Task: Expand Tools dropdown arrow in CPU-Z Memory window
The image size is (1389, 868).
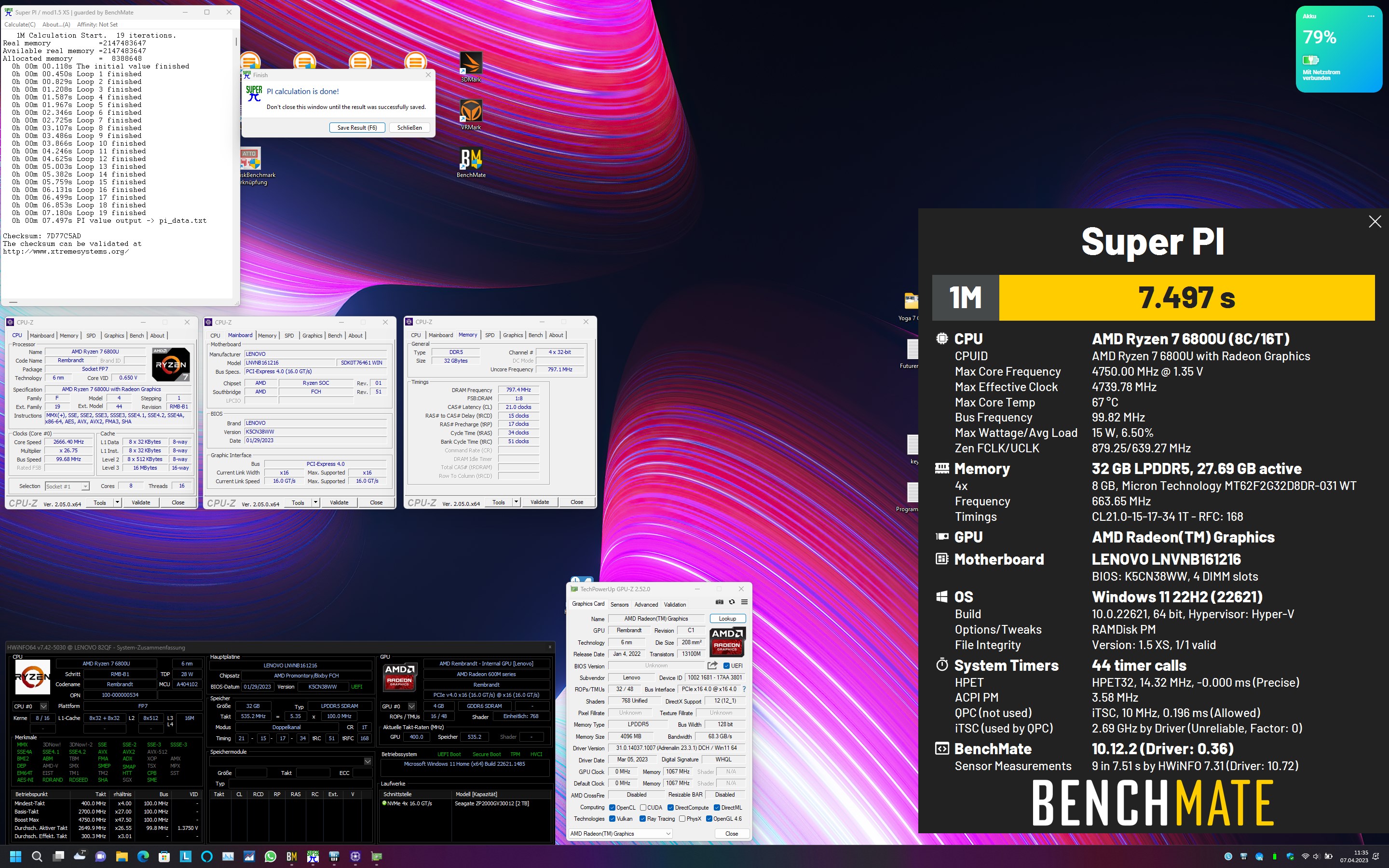Action: (516, 502)
